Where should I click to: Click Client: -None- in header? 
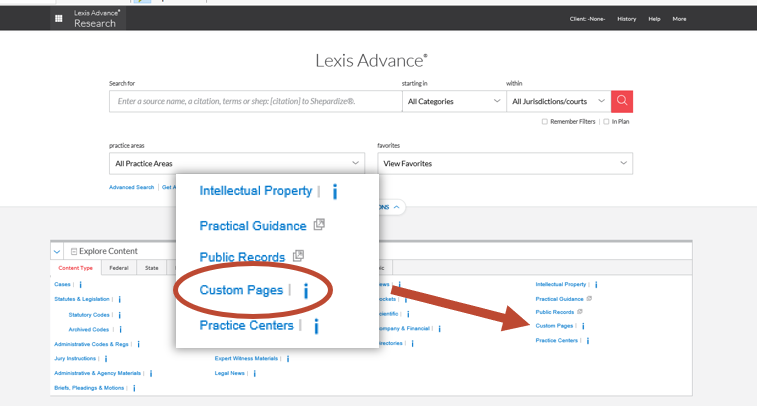tap(587, 19)
